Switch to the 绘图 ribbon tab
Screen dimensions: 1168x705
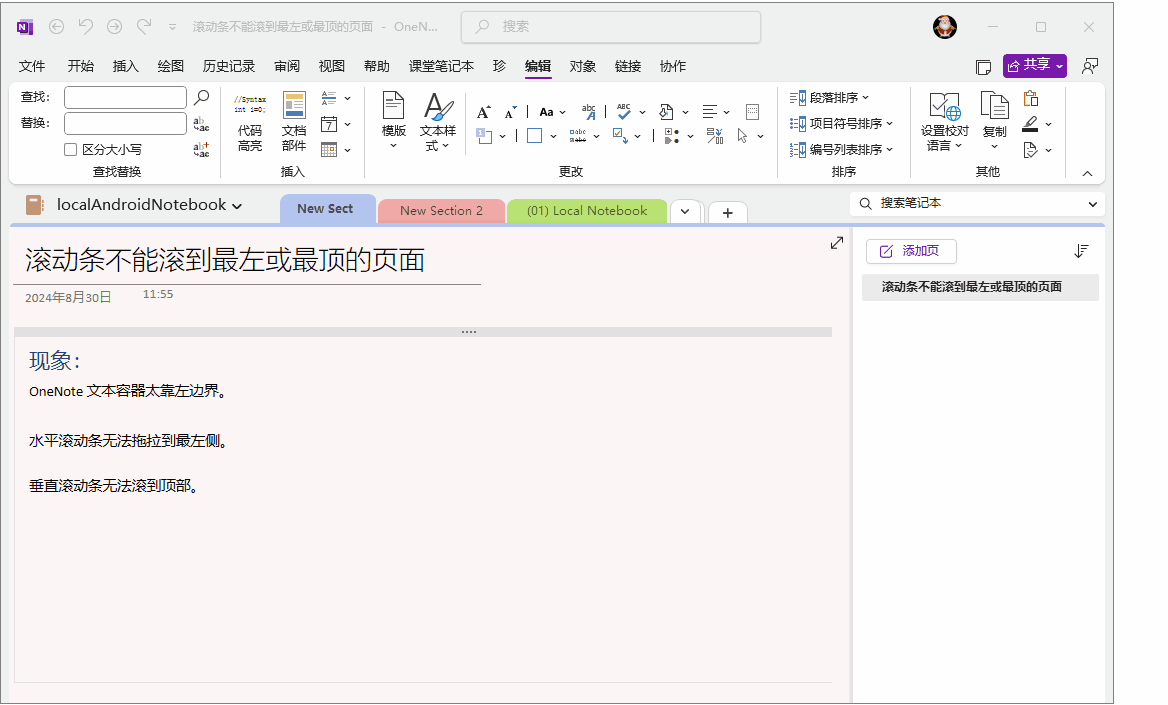(171, 66)
